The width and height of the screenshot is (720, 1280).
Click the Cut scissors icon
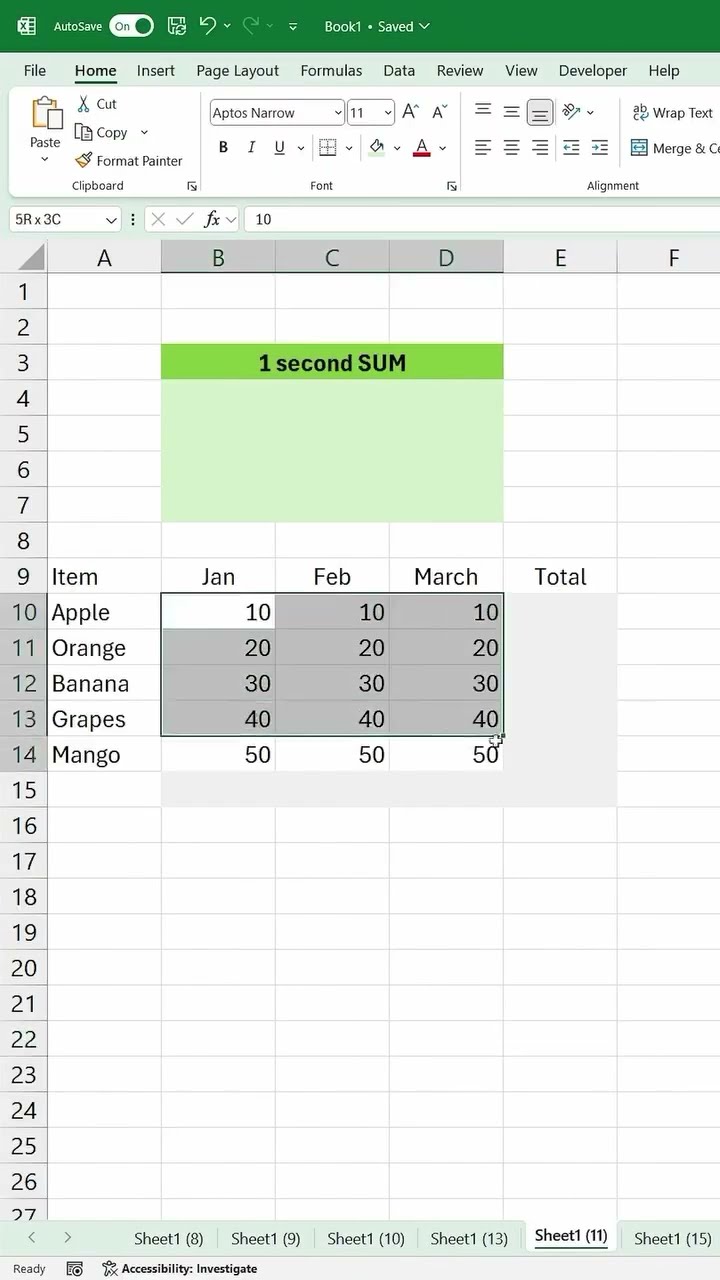[84, 103]
